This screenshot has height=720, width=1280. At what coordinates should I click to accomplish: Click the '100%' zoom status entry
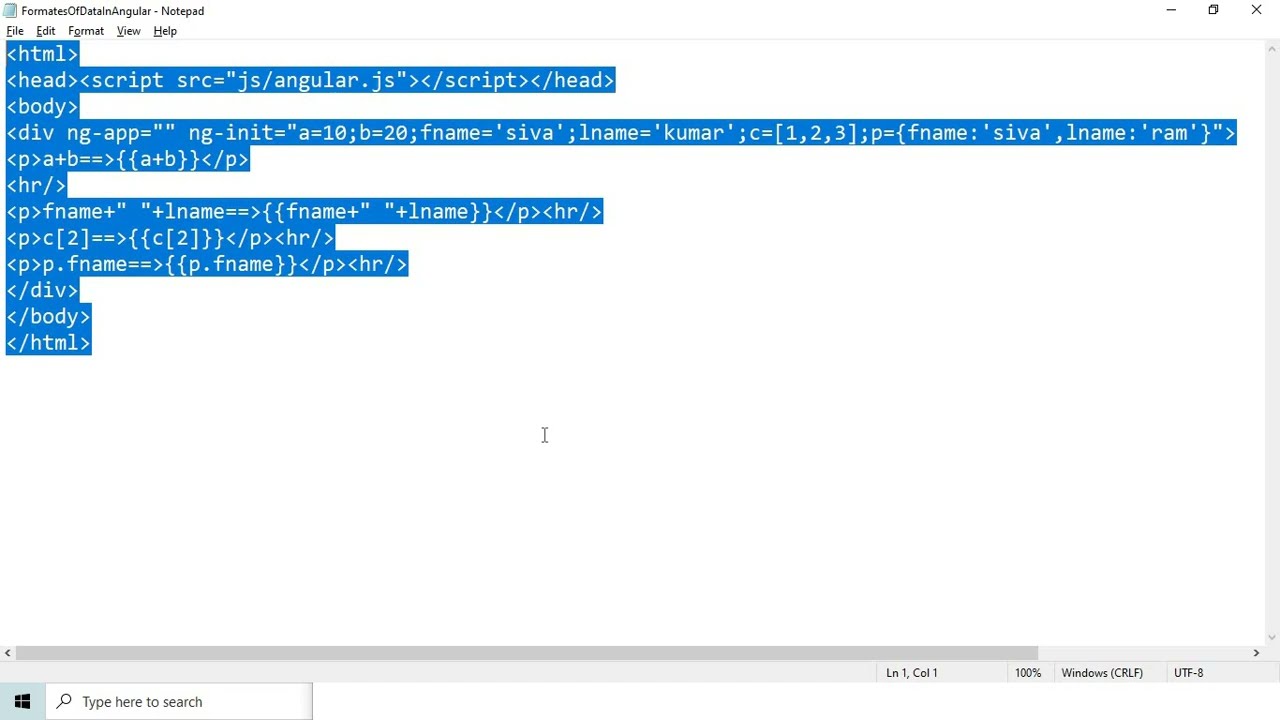click(1028, 673)
